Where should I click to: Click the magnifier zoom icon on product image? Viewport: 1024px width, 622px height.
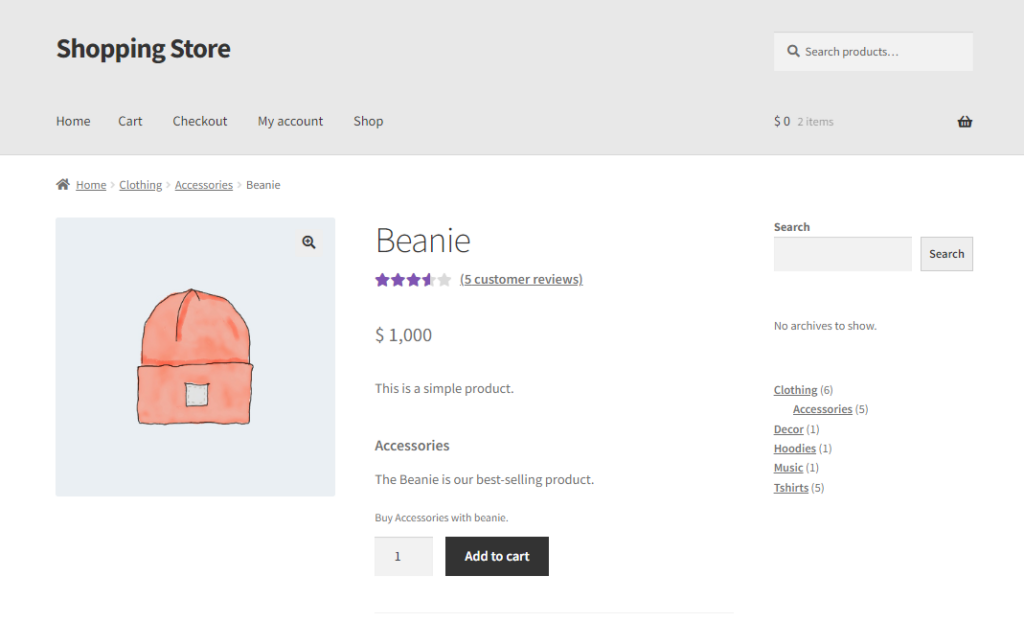309,242
